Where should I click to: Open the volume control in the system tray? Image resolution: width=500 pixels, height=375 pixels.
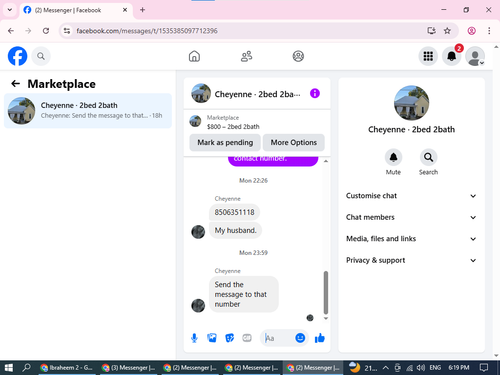coord(421,368)
